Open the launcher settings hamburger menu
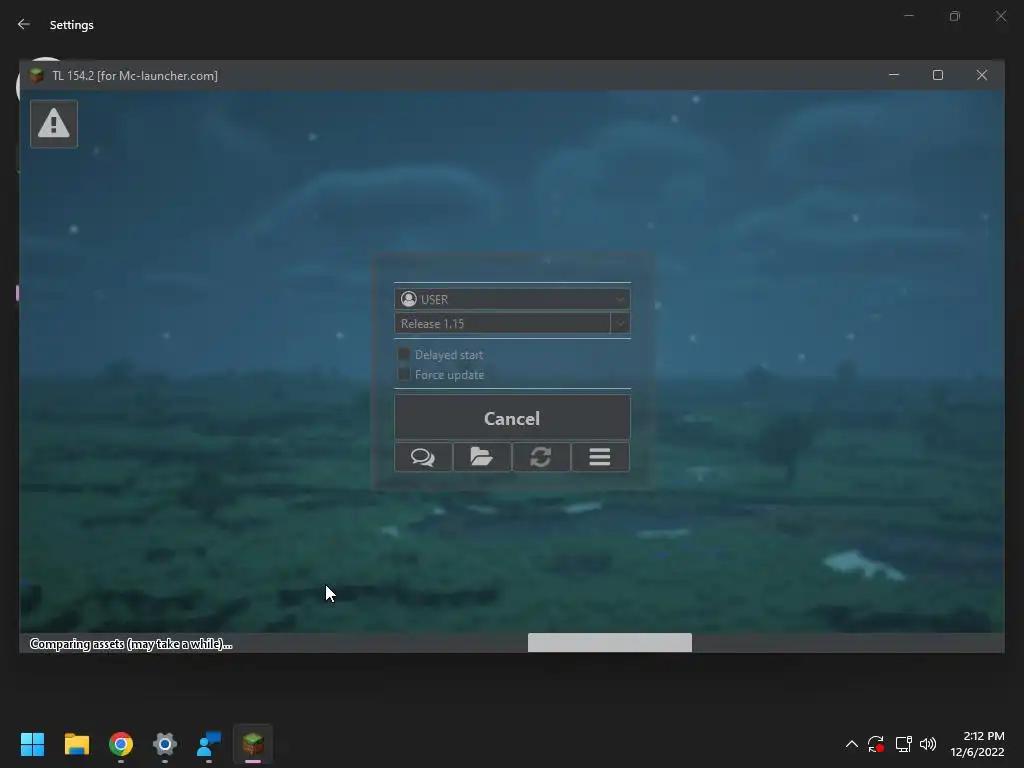 tap(600, 456)
